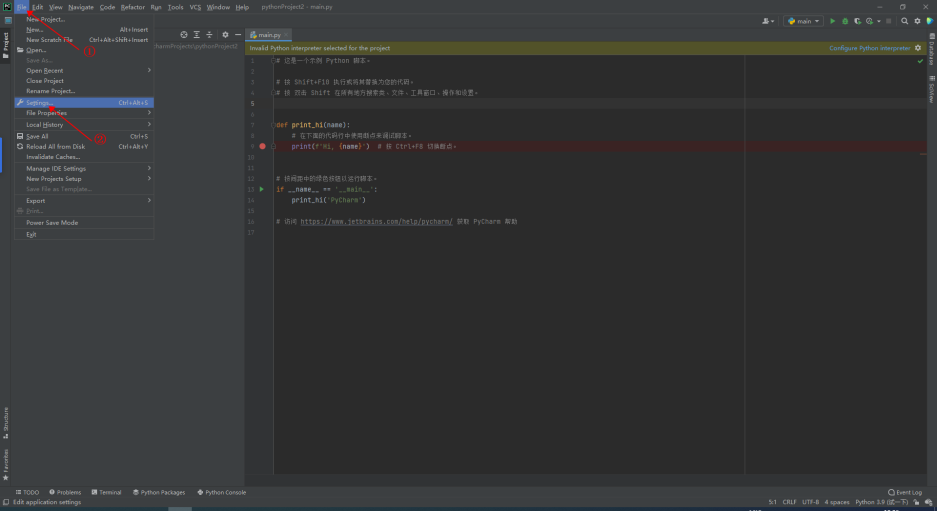
Task: Open Project panel options gear icon
Action: pos(225,35)
